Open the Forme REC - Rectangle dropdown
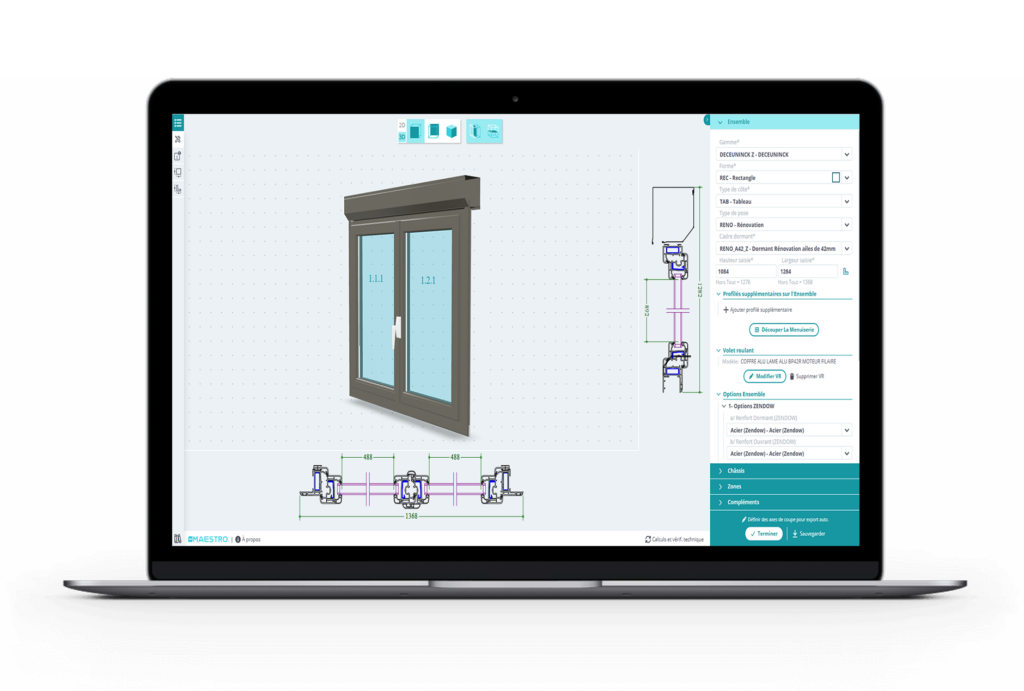Image resolution: width=1024 pixels, height=691 pixels. click(784, 178)
